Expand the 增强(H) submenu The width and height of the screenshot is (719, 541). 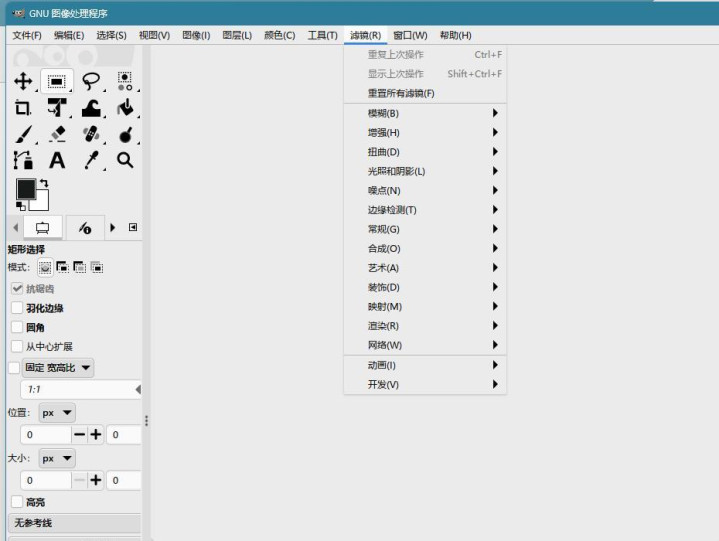coord(425,132)
